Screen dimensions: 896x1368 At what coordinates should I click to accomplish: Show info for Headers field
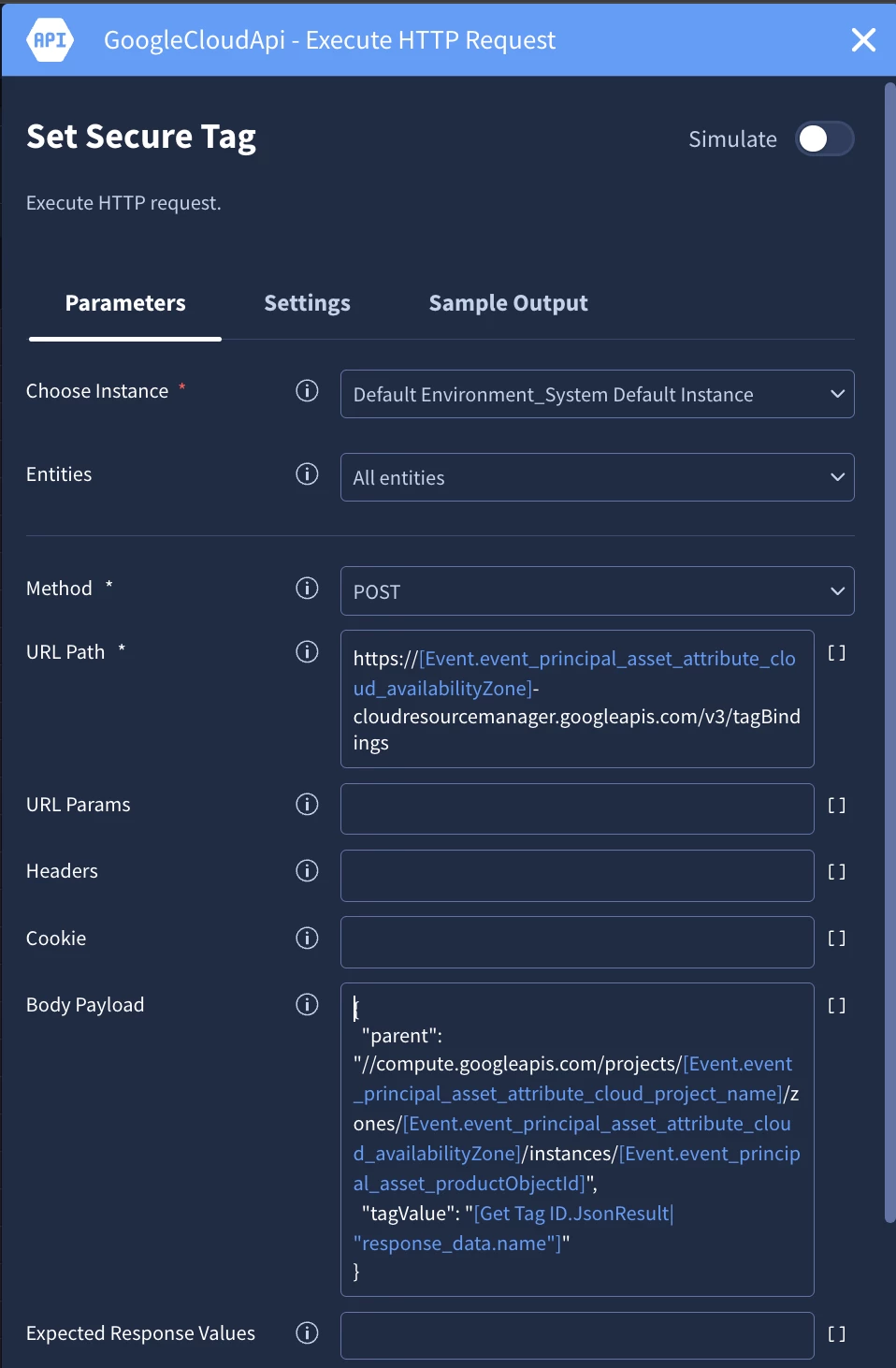click(x=307, y=870)
